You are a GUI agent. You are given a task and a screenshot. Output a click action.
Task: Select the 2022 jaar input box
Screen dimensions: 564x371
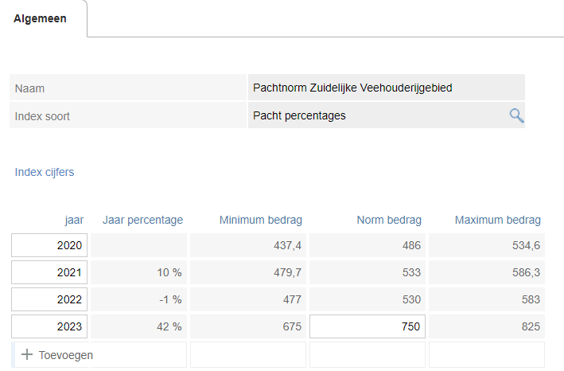point(49,299)
